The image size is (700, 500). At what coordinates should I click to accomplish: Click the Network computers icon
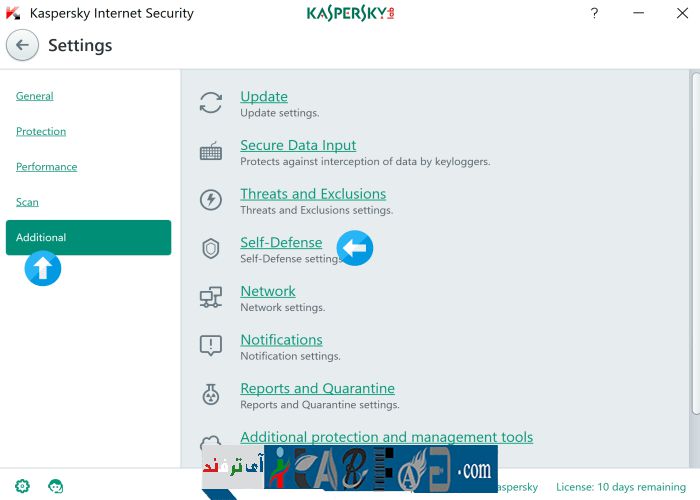(x=211, y=297)
